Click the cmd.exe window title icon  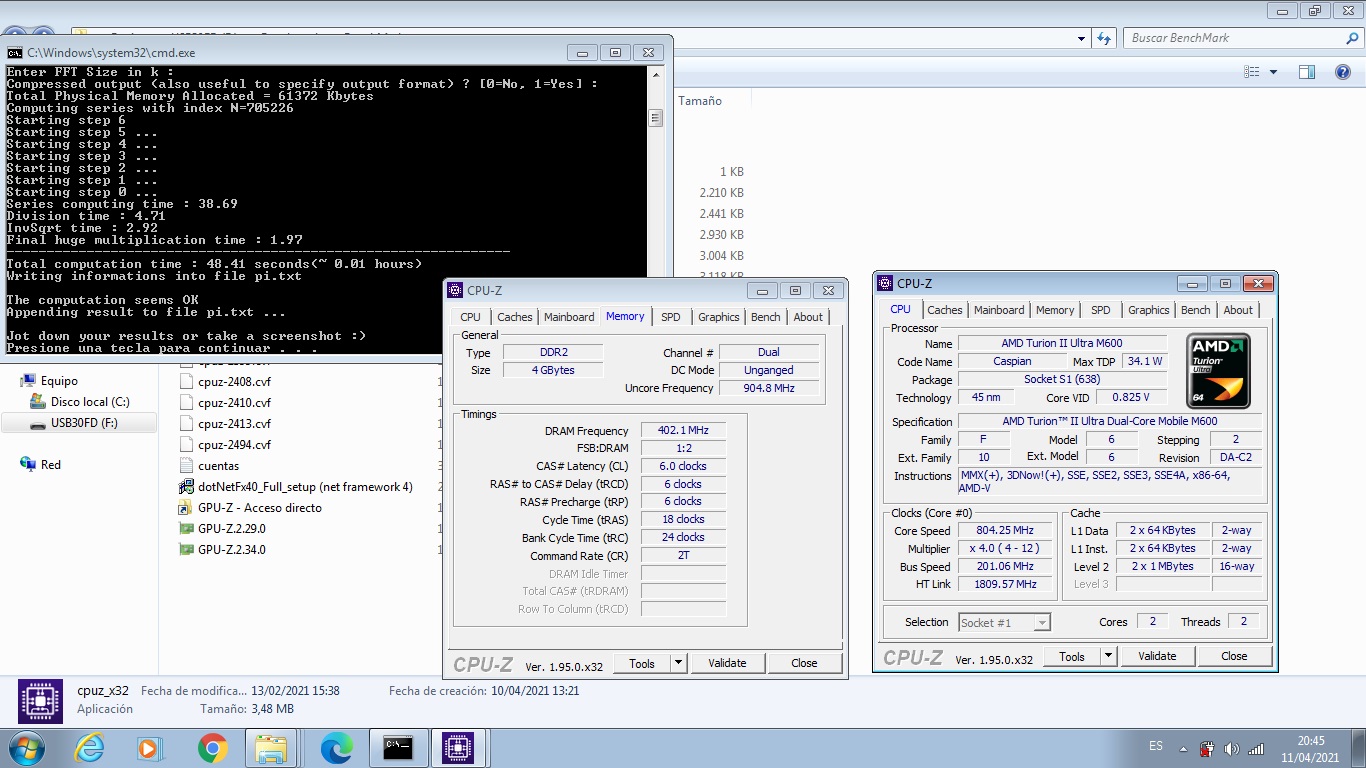[15, 52]
